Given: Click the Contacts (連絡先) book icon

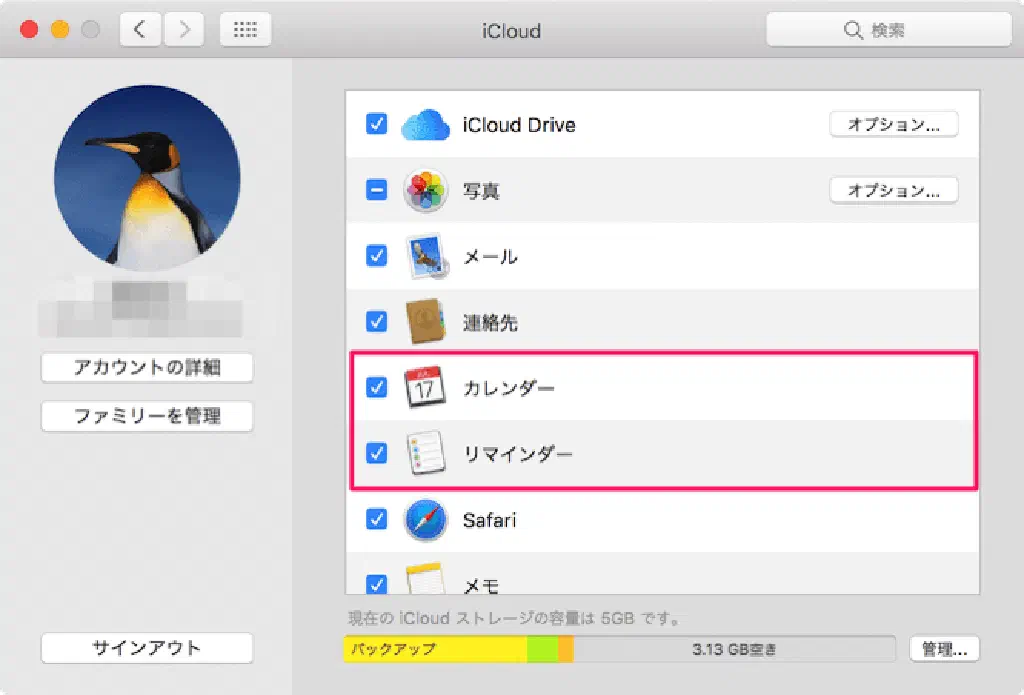Looking at the screenshot, I should (426, 322).
